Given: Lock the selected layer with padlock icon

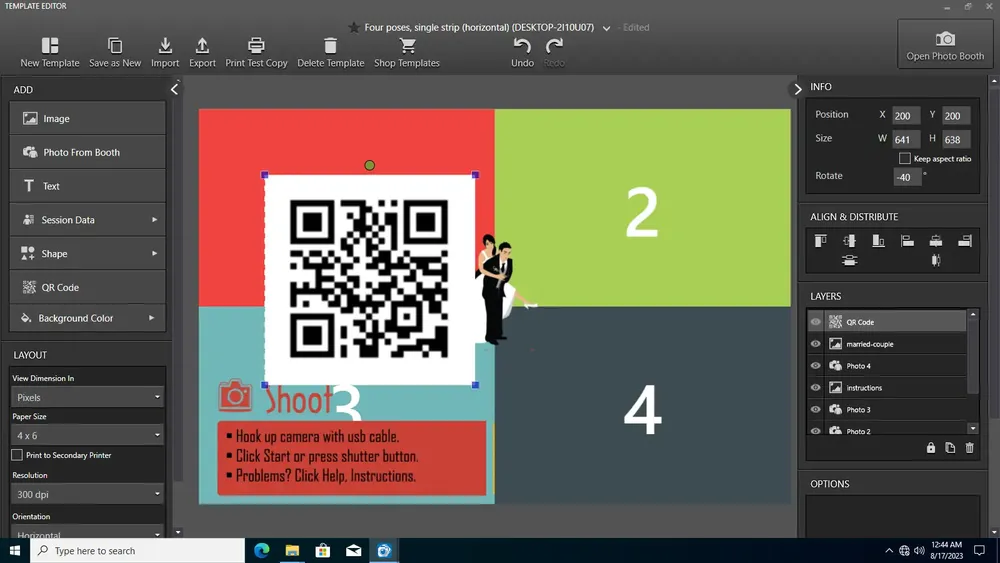Looking at the screenshot, I should (x=930, y=448).
